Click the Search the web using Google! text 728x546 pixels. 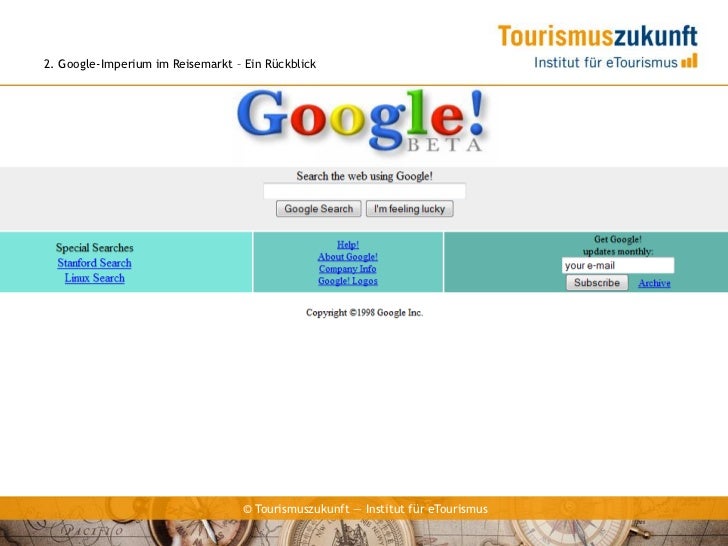click(x=364, y=176)
